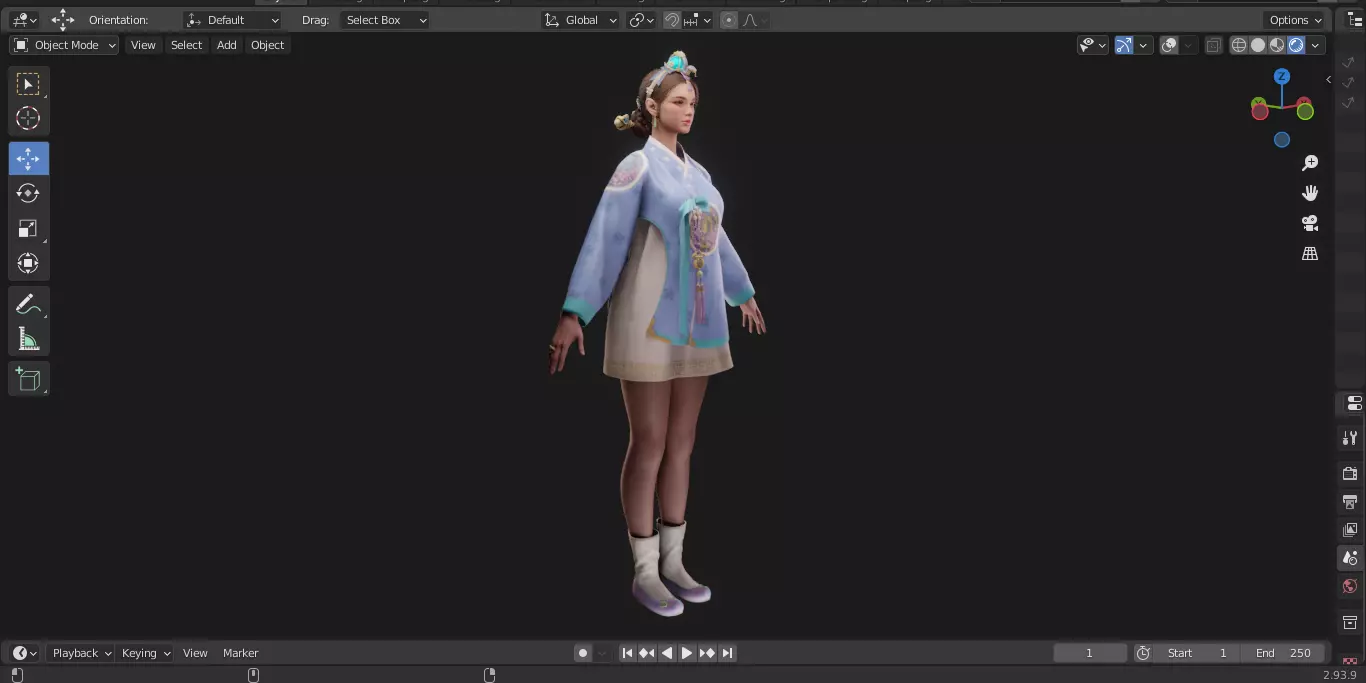Click the current frame field
Viewport: 1366px width, 683px height.
point(1090,653)
